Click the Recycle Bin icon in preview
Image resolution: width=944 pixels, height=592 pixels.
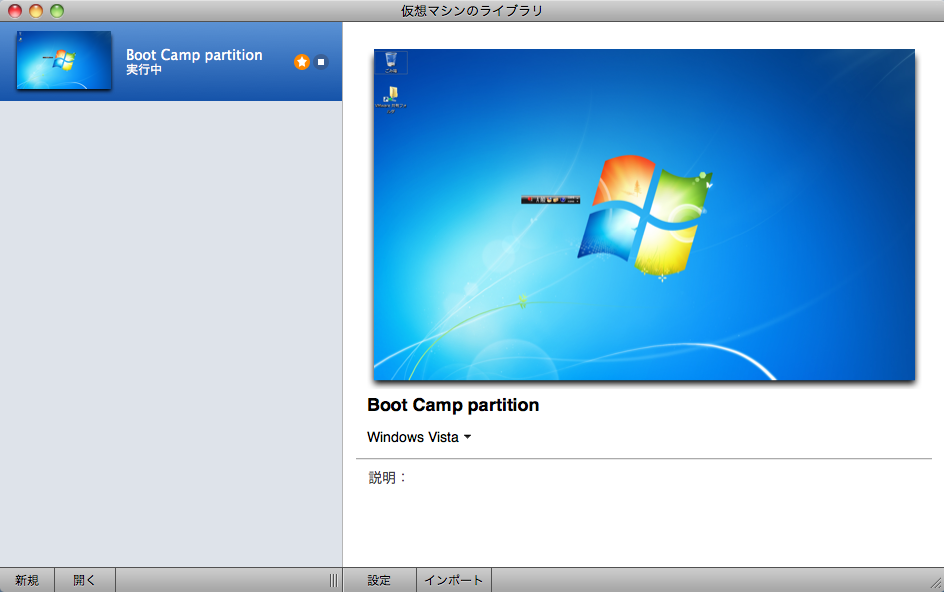(391, 62)
